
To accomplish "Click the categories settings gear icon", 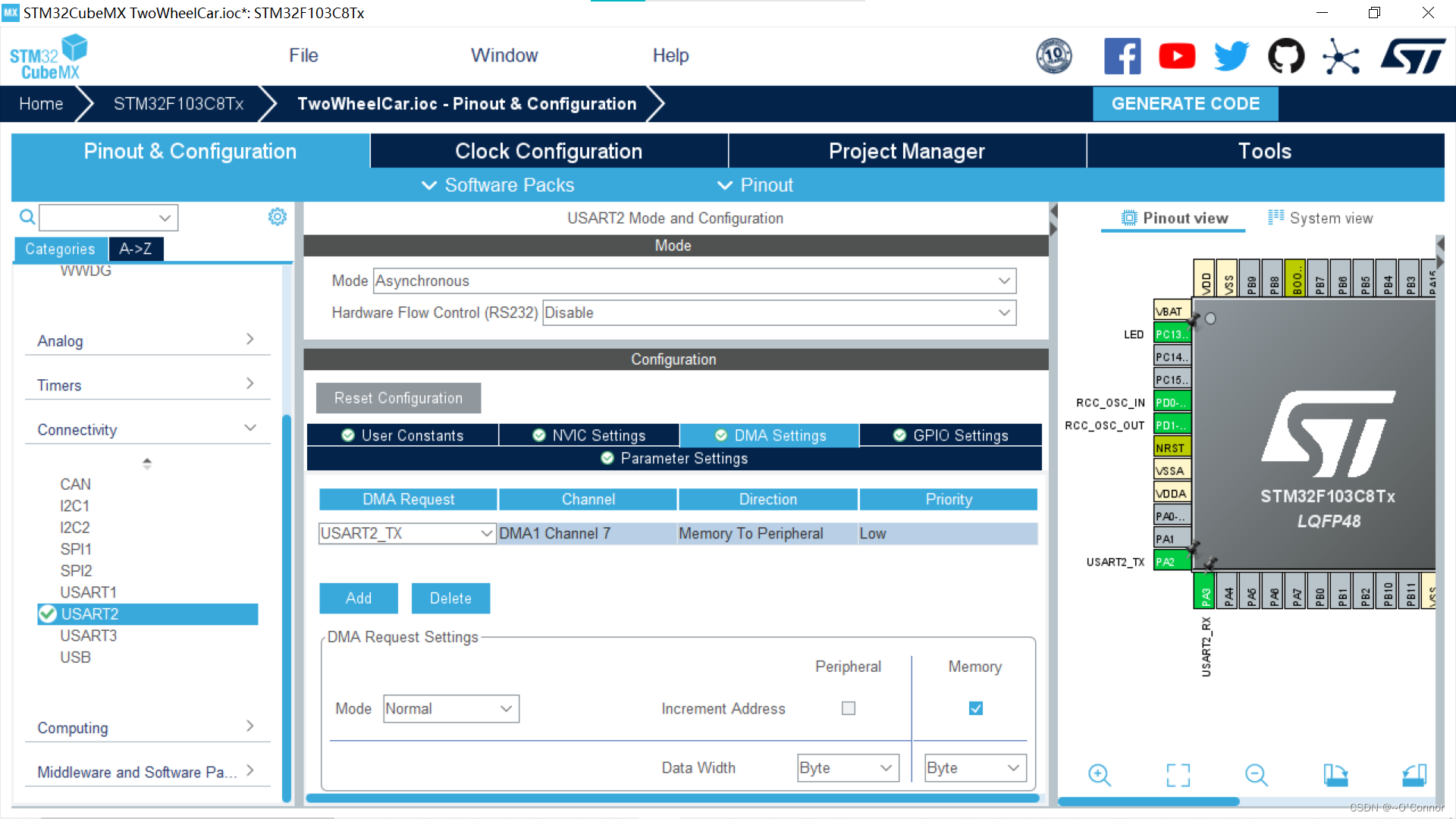I will point(278,218).
